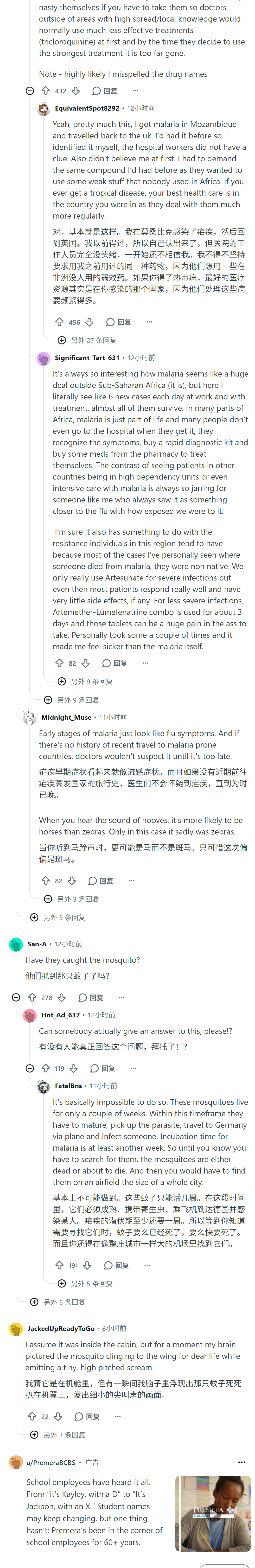
Task: Open Midnight_Muse's user profile
Action: click(x=66, y=717)
